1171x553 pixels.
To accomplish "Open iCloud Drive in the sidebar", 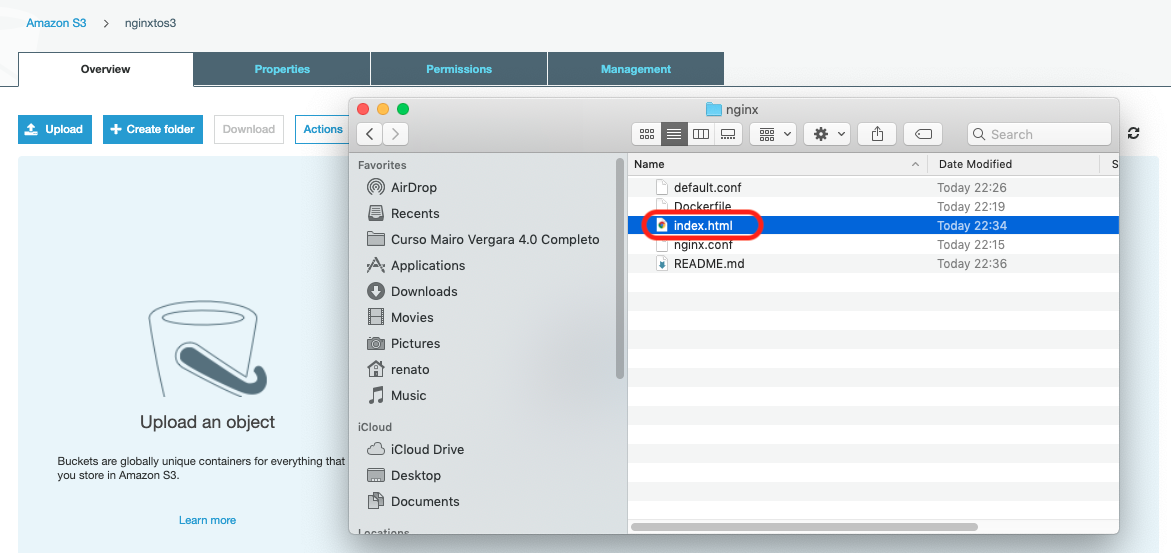I will click(415, 449).
